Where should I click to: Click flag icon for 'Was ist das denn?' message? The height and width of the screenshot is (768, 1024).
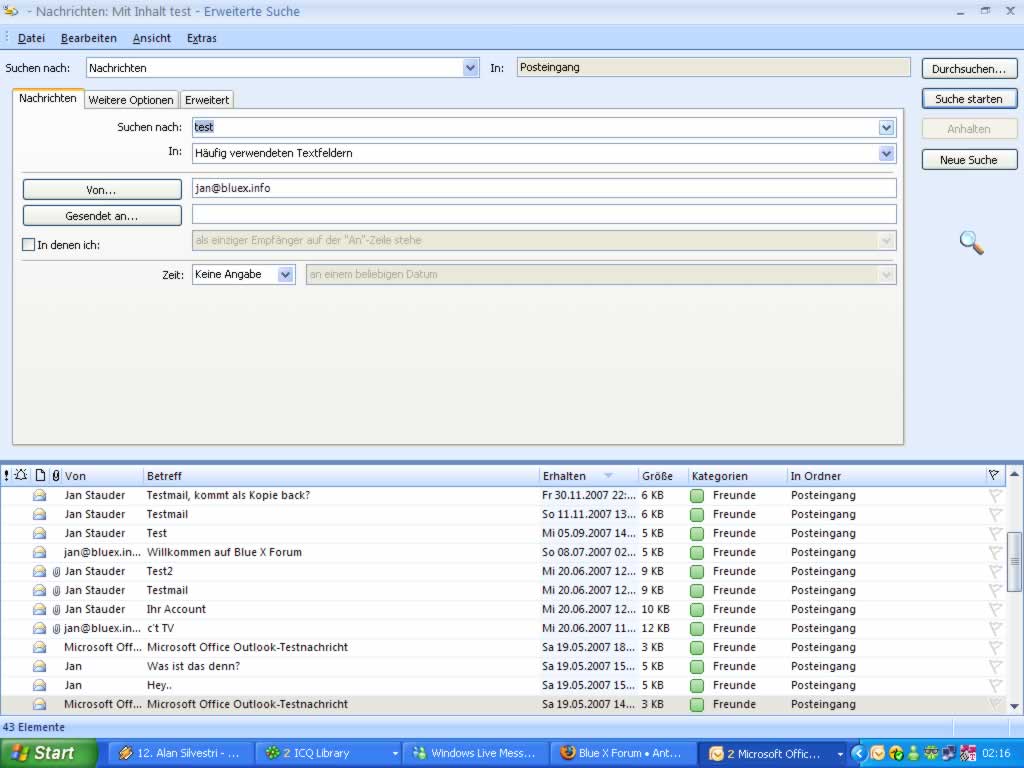coord(995,666)
